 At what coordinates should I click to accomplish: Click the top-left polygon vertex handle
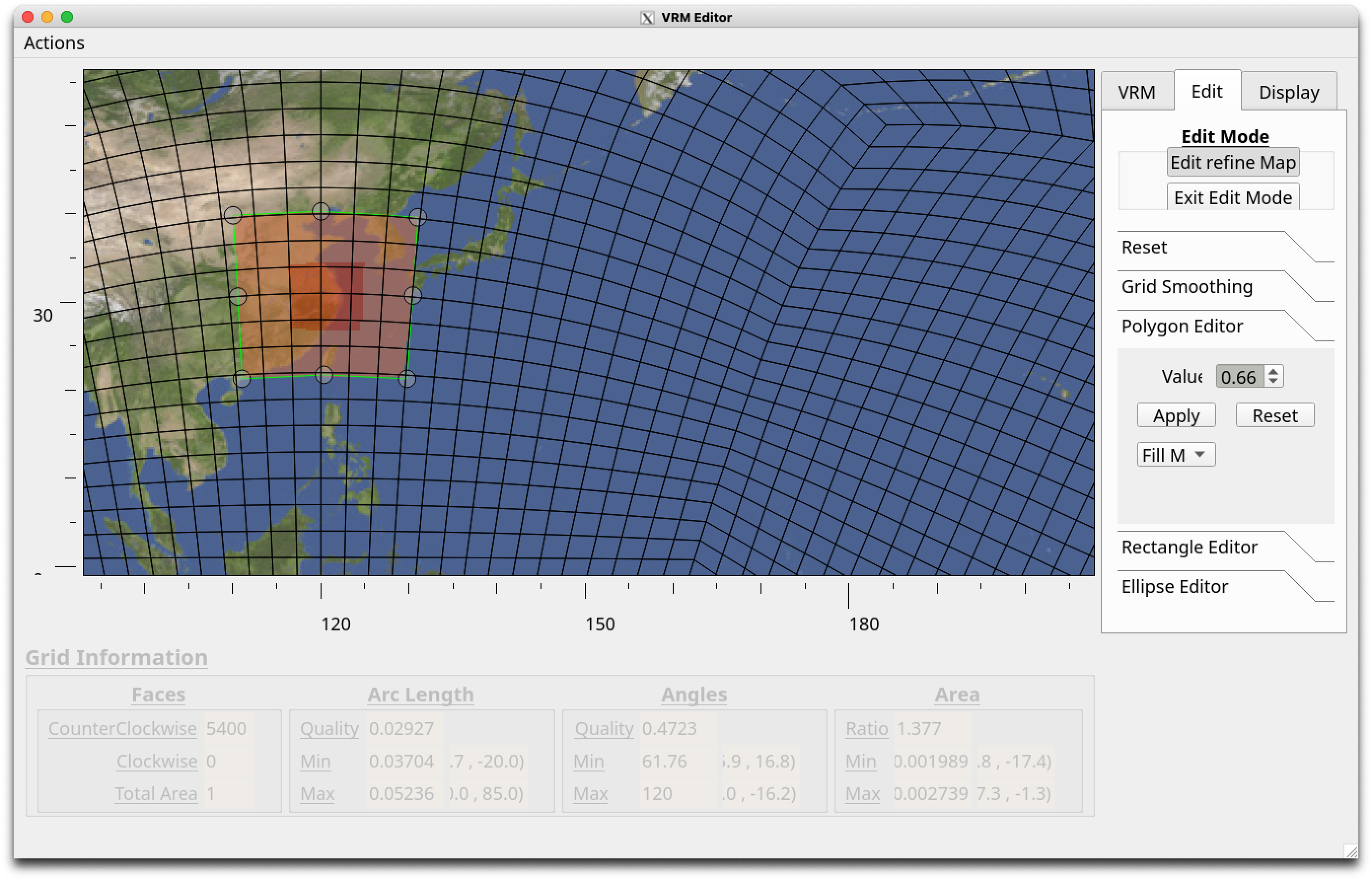tap(232, 216)
